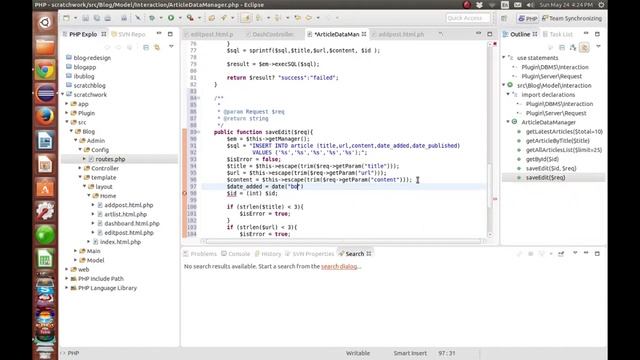640x360 pixels.
Task: Collapse All in PHP Explorer toolbar
Action: (x=146, y=47)
